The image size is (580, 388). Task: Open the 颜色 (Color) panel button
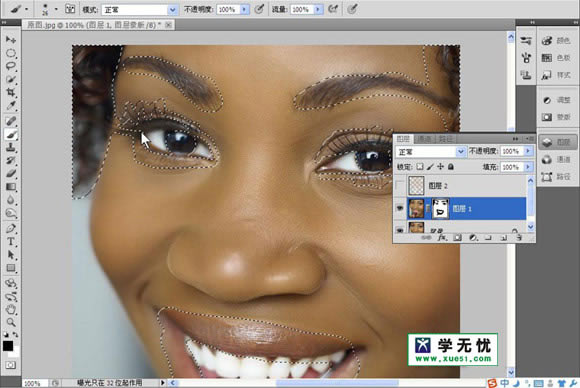pos(557,40)
